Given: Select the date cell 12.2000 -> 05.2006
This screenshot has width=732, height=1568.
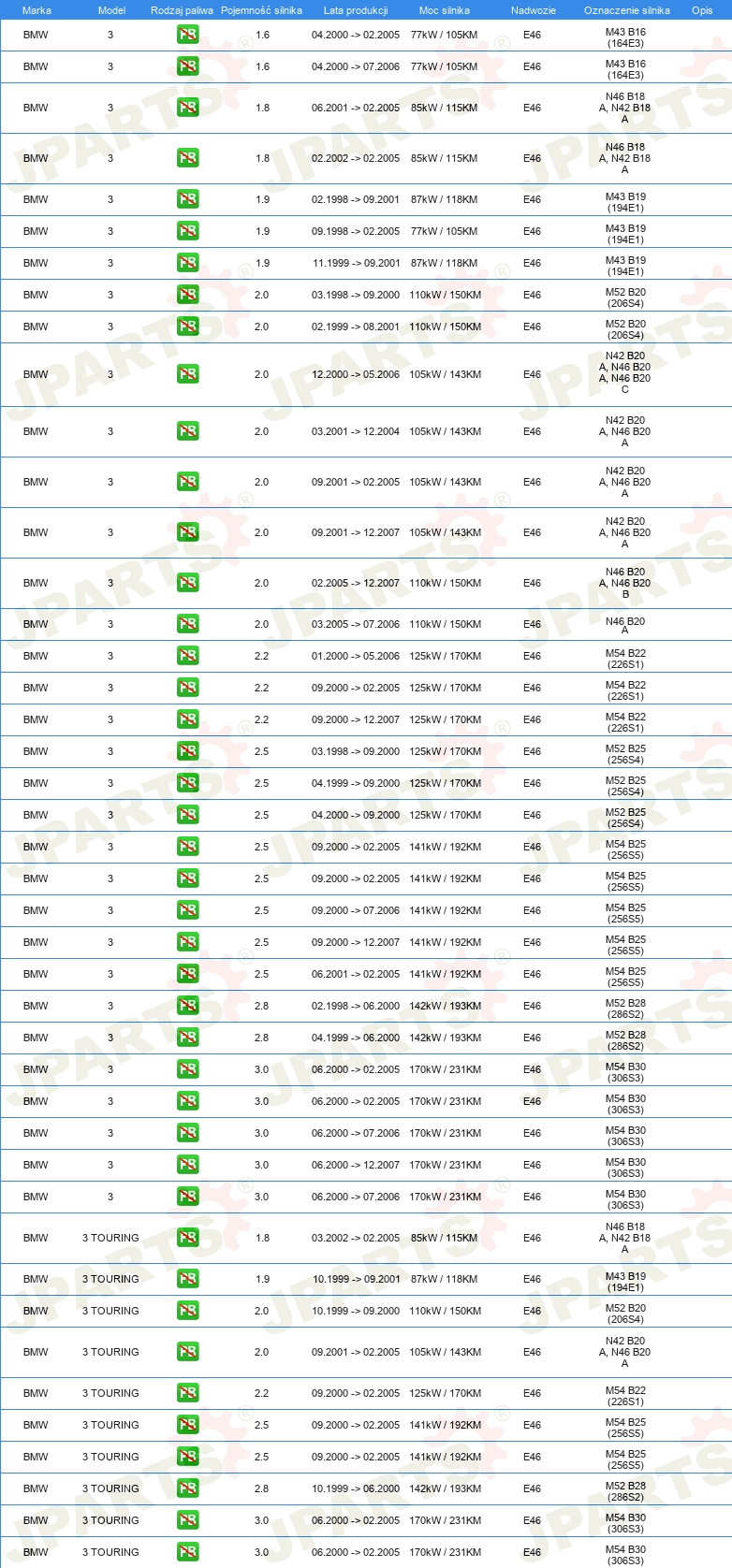Looking at the screenshot, I should [356, 374].
